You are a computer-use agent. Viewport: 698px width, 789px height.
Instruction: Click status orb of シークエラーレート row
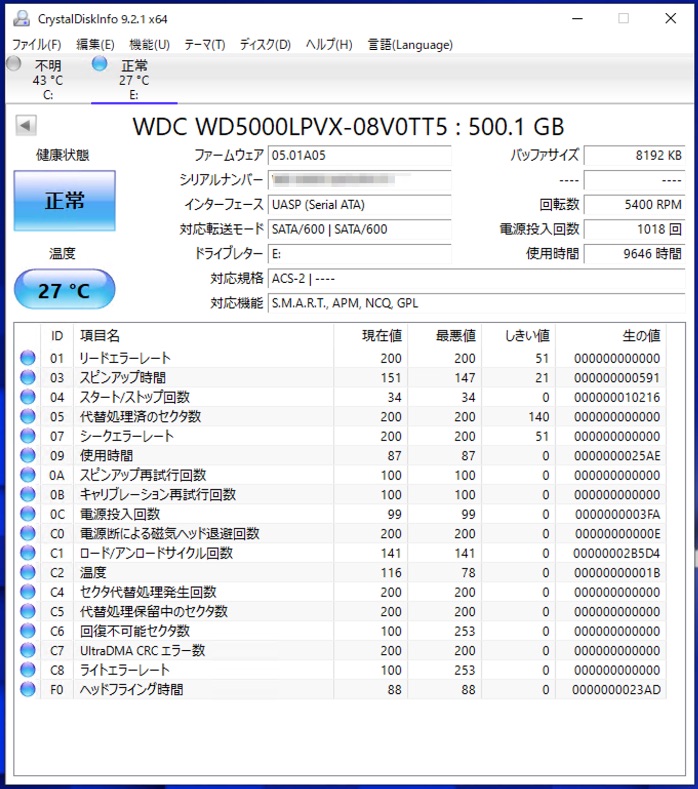[28, 436]
